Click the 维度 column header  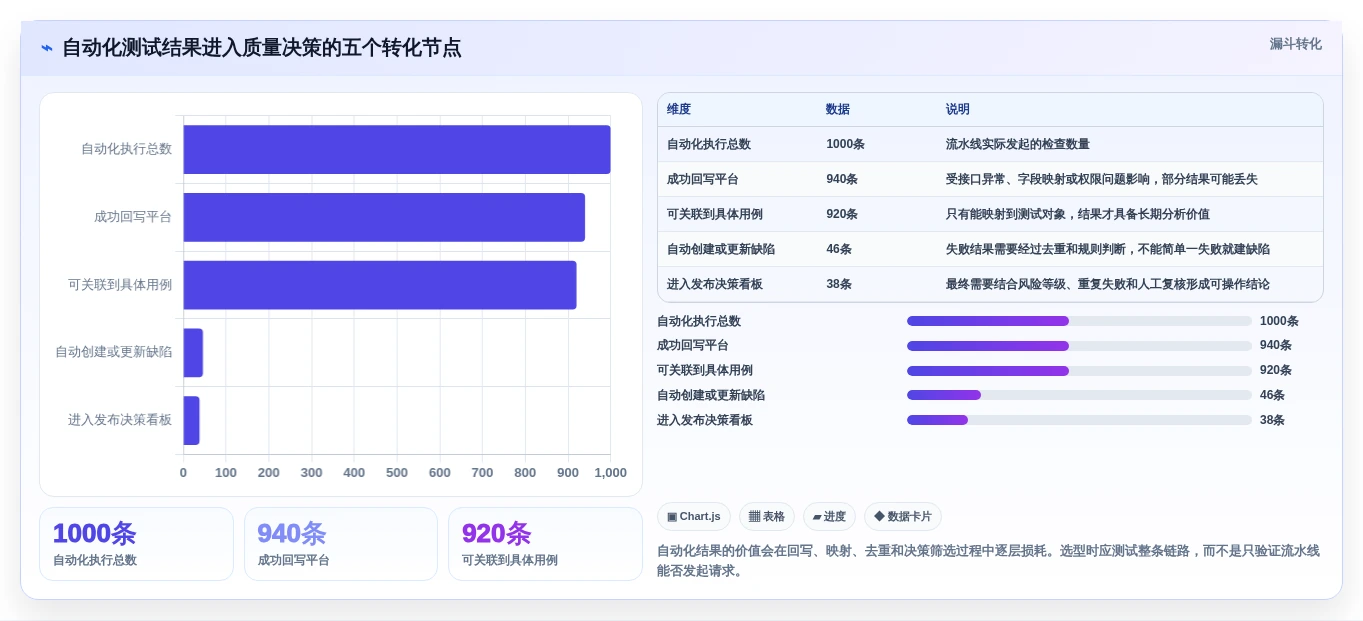tap(679, 109)
